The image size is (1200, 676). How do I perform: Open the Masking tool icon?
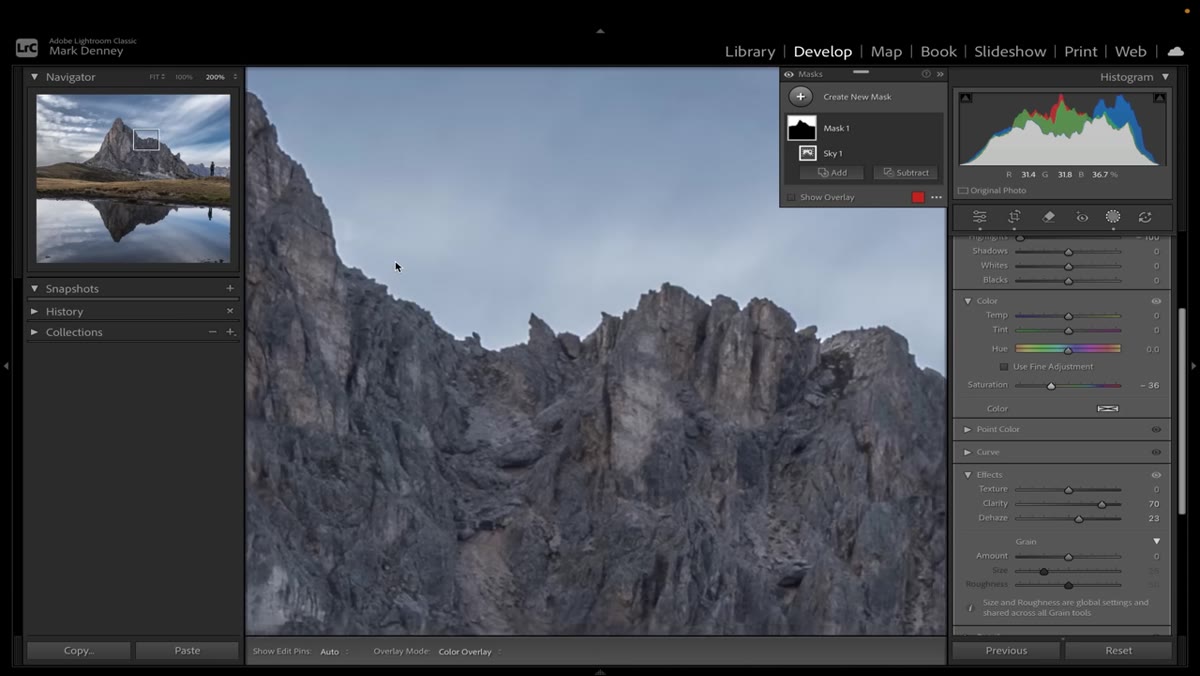1113,217
